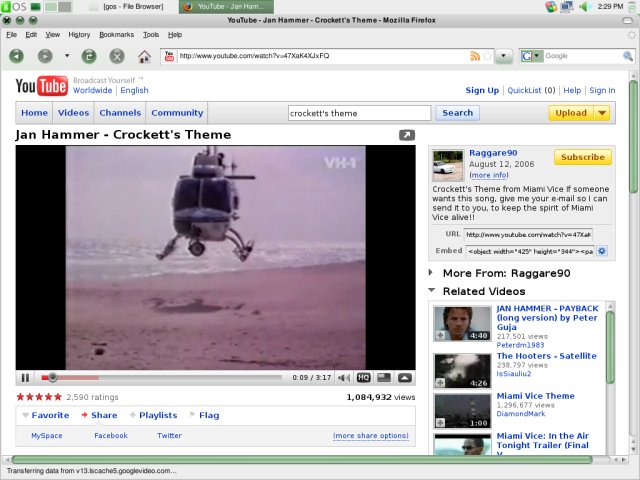The height and width of the screenshot is (480, 640).
Task: Go to the YouTube Home tab
Action: pos(34,113)
